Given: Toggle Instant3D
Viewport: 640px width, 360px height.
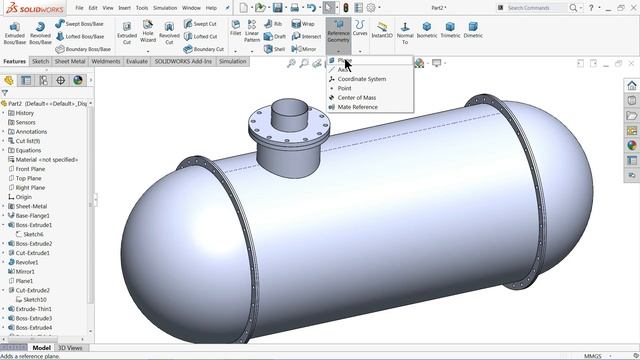Looking at the screenshot, I should click(382, 30).
